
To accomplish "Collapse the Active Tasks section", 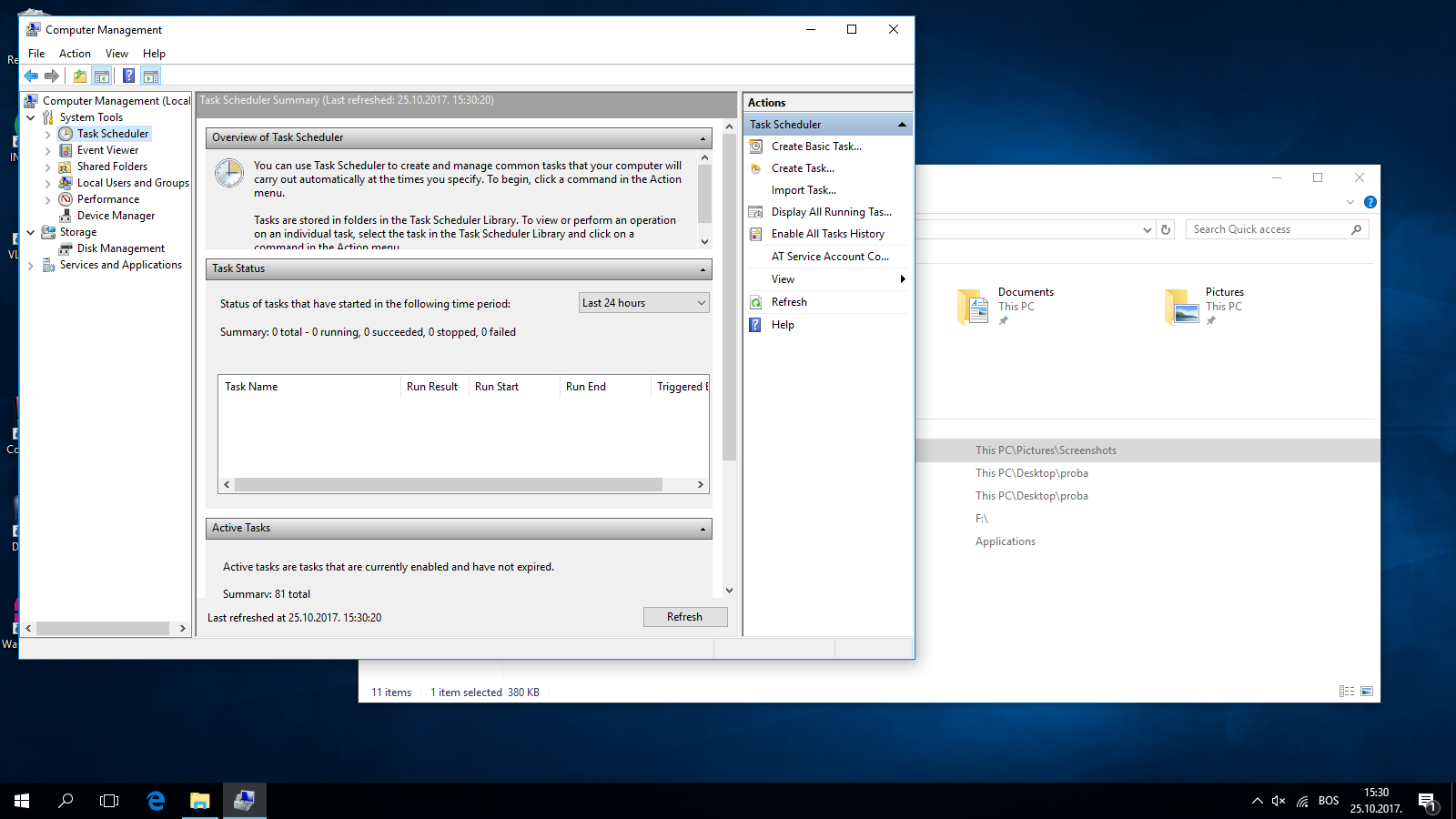I will (x=703, y=529).
